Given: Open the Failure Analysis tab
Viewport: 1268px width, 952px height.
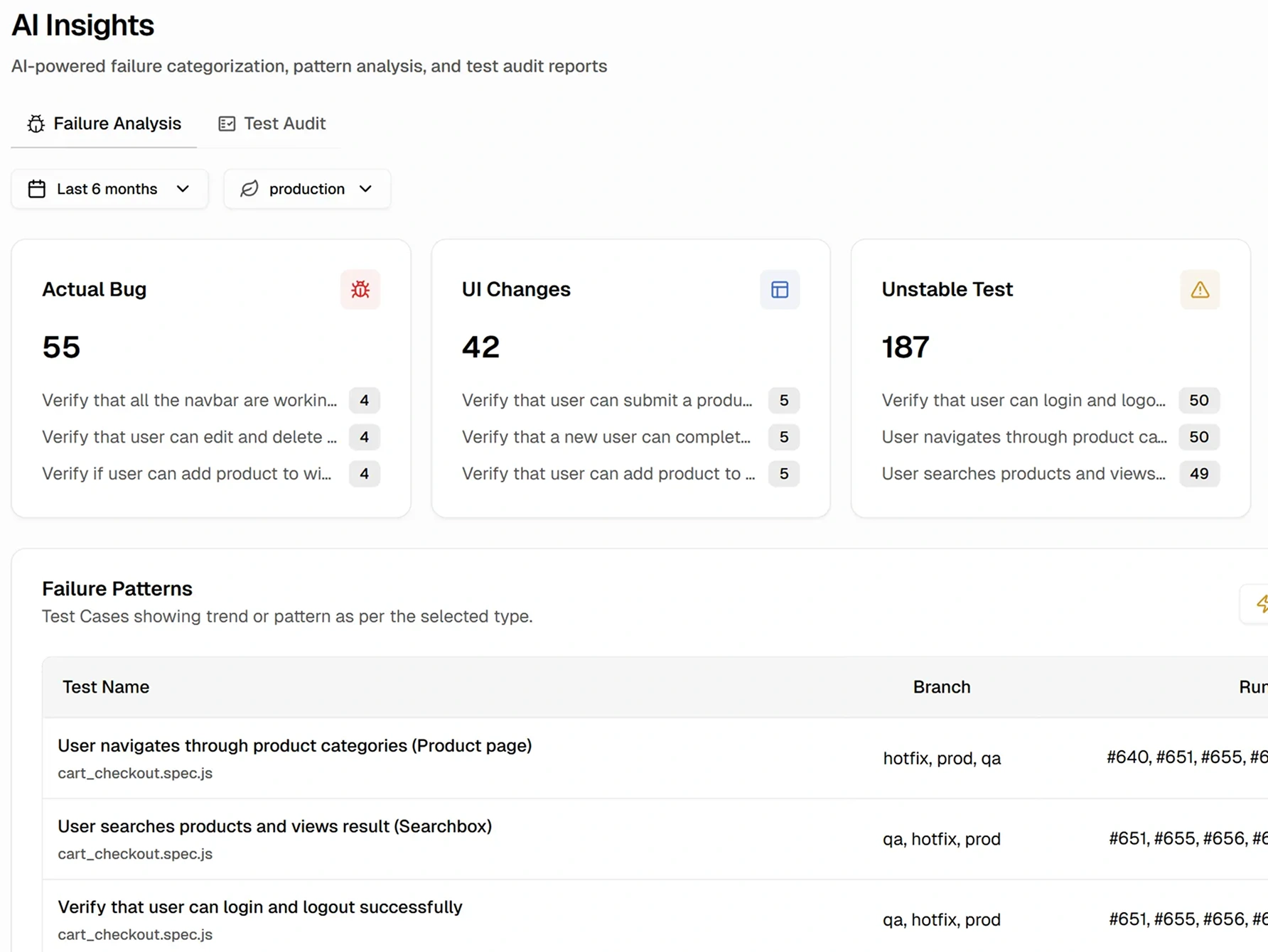Looking at the screenshot, I should coord(104,124).
